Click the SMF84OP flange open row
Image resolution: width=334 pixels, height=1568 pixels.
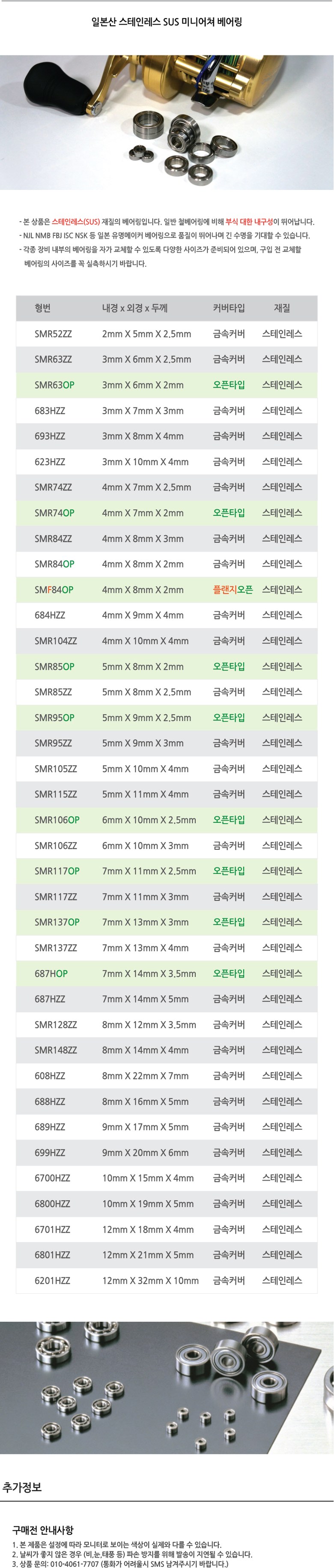167,590
